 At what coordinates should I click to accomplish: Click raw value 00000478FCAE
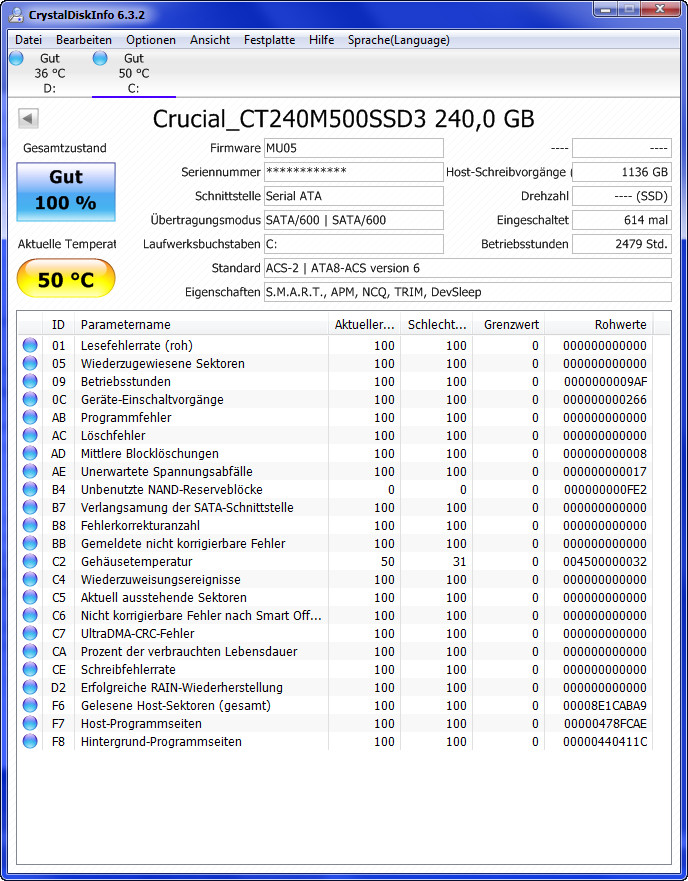pyautogui.click(x=605, y=723)
